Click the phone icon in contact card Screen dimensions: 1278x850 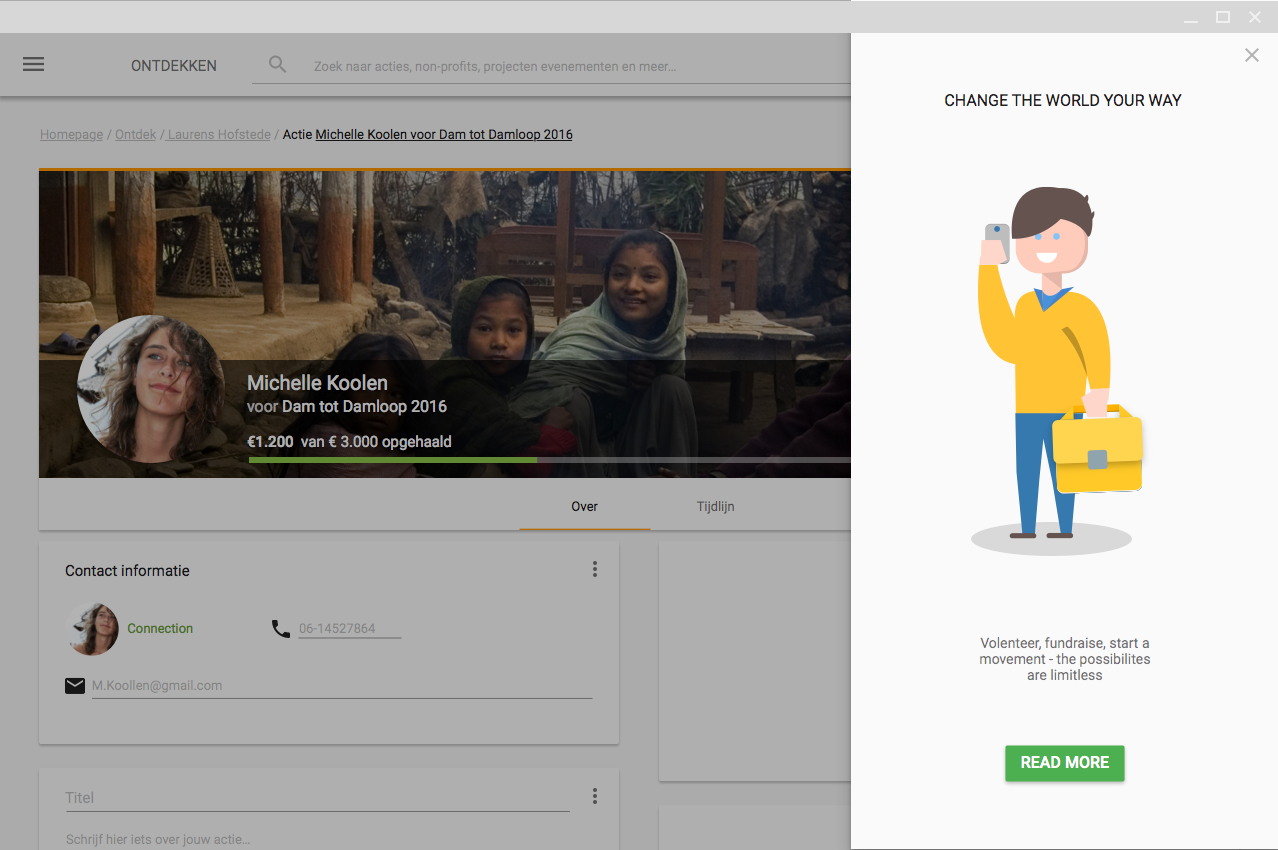(281, 628)
